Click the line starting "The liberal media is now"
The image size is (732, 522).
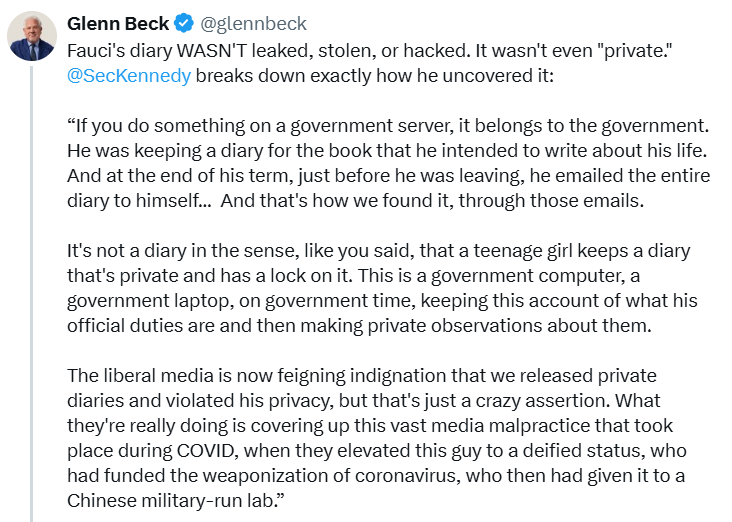362,375
